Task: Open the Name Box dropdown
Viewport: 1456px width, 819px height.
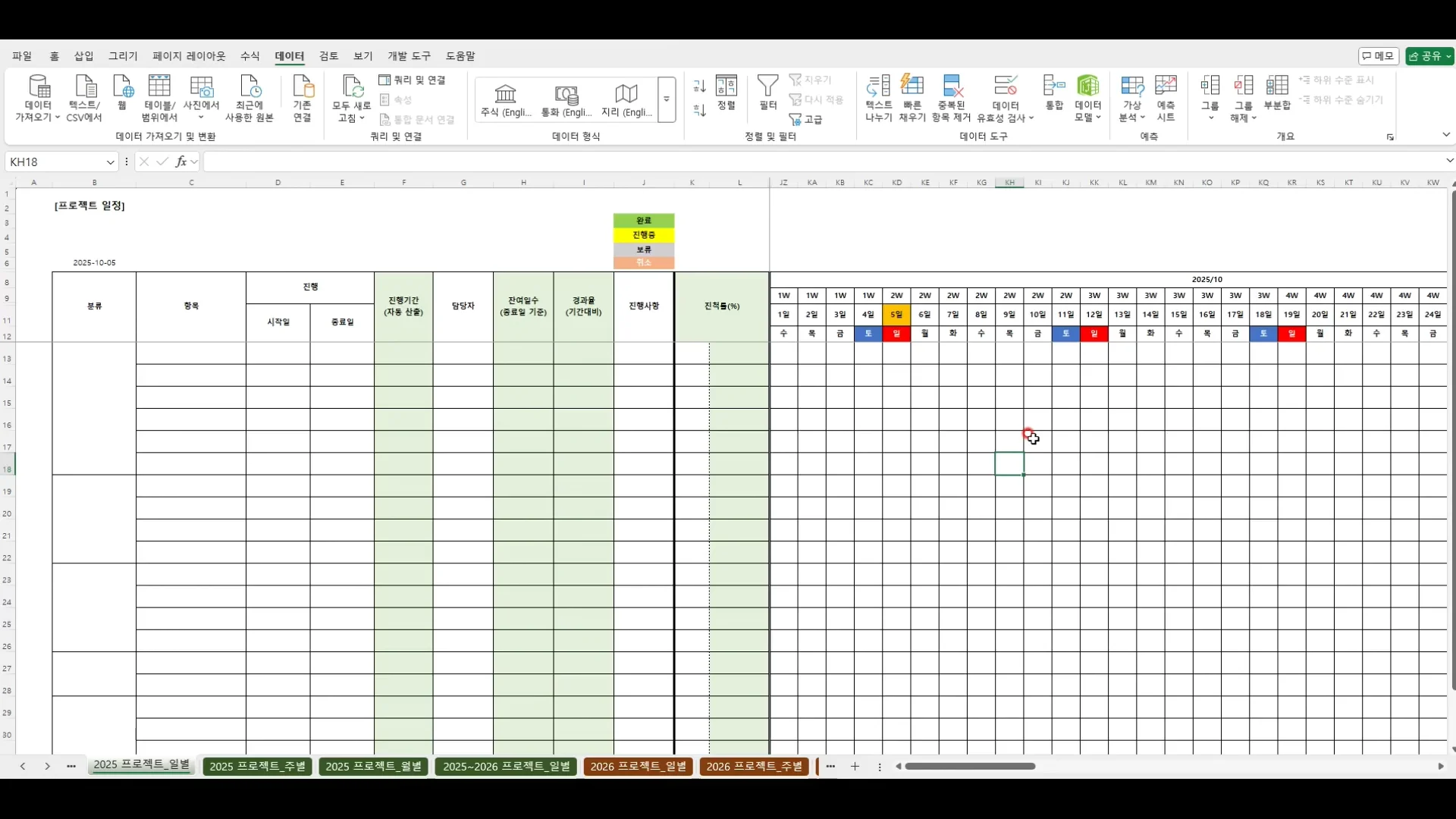Action: [x=110, y=162]
